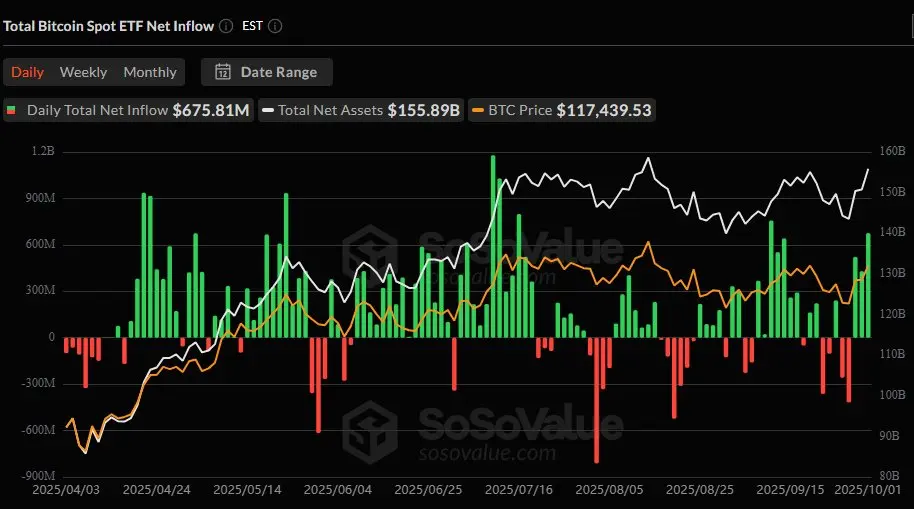Click the EST timezone label
This screenshot has width=914, height=509.
pyautogui.click(x=252, y=26)
